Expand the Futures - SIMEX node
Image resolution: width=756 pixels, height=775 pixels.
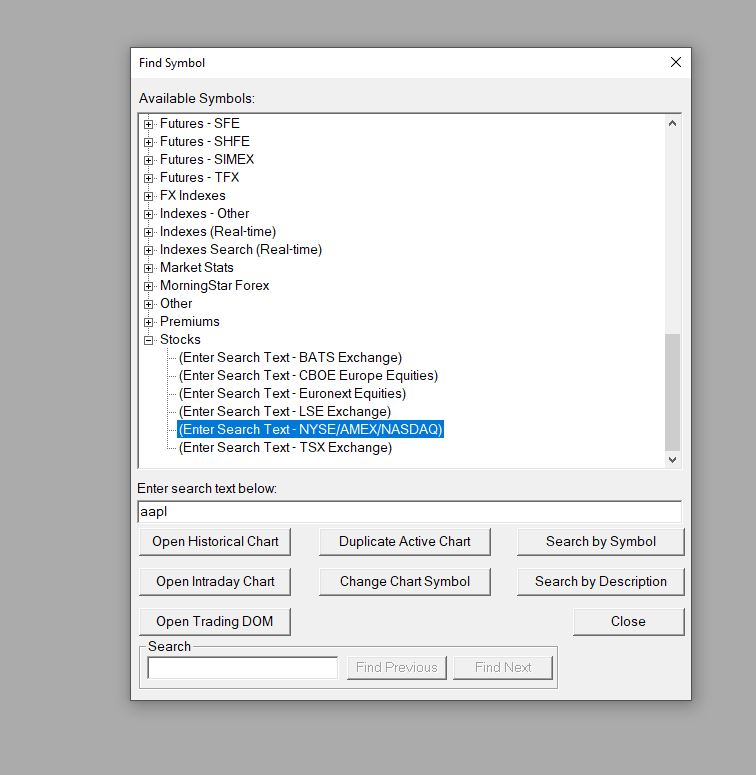pyautogui.click(x=148, y=160)
